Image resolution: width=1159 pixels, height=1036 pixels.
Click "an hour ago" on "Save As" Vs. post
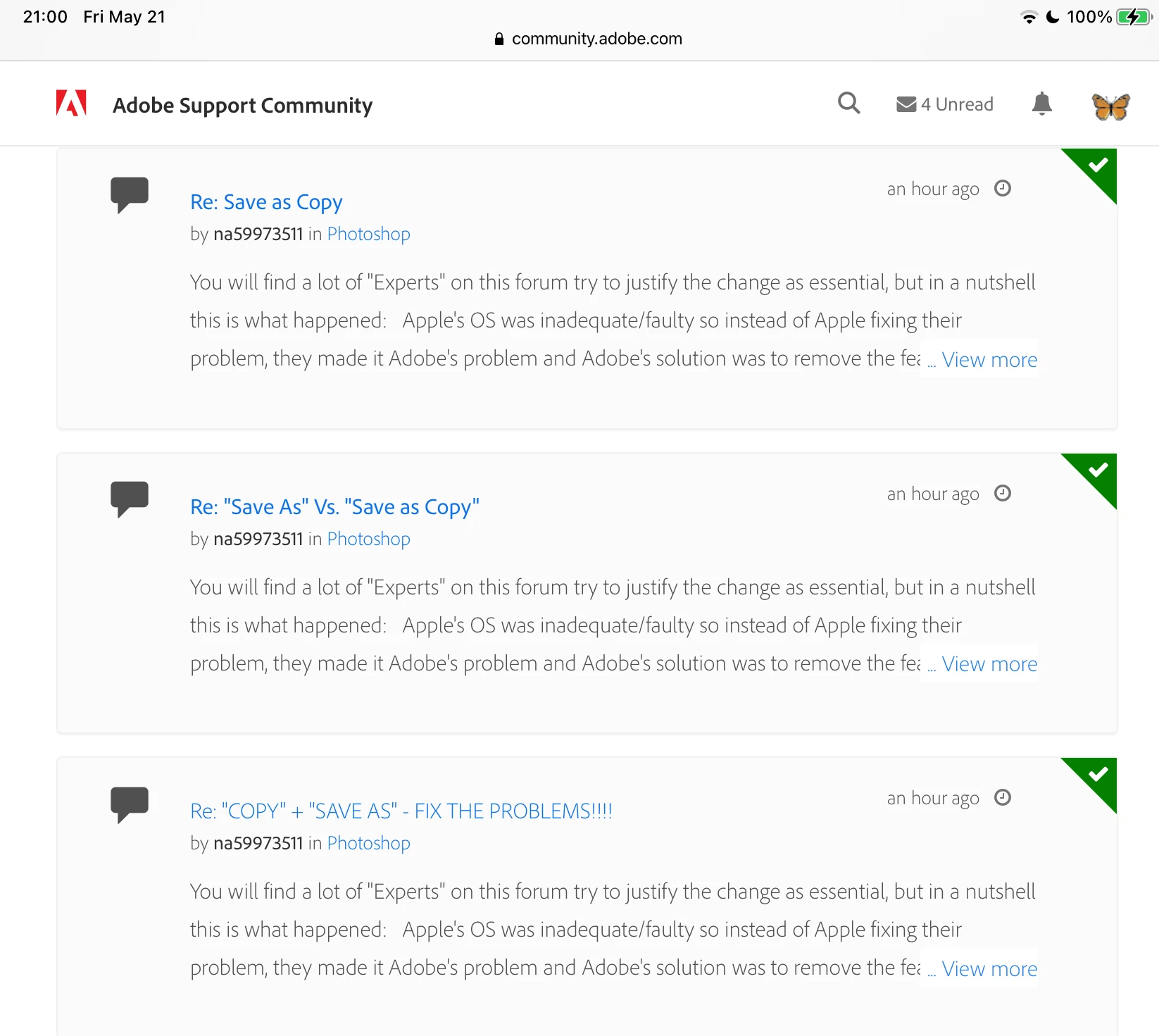(x=933, y=494)
